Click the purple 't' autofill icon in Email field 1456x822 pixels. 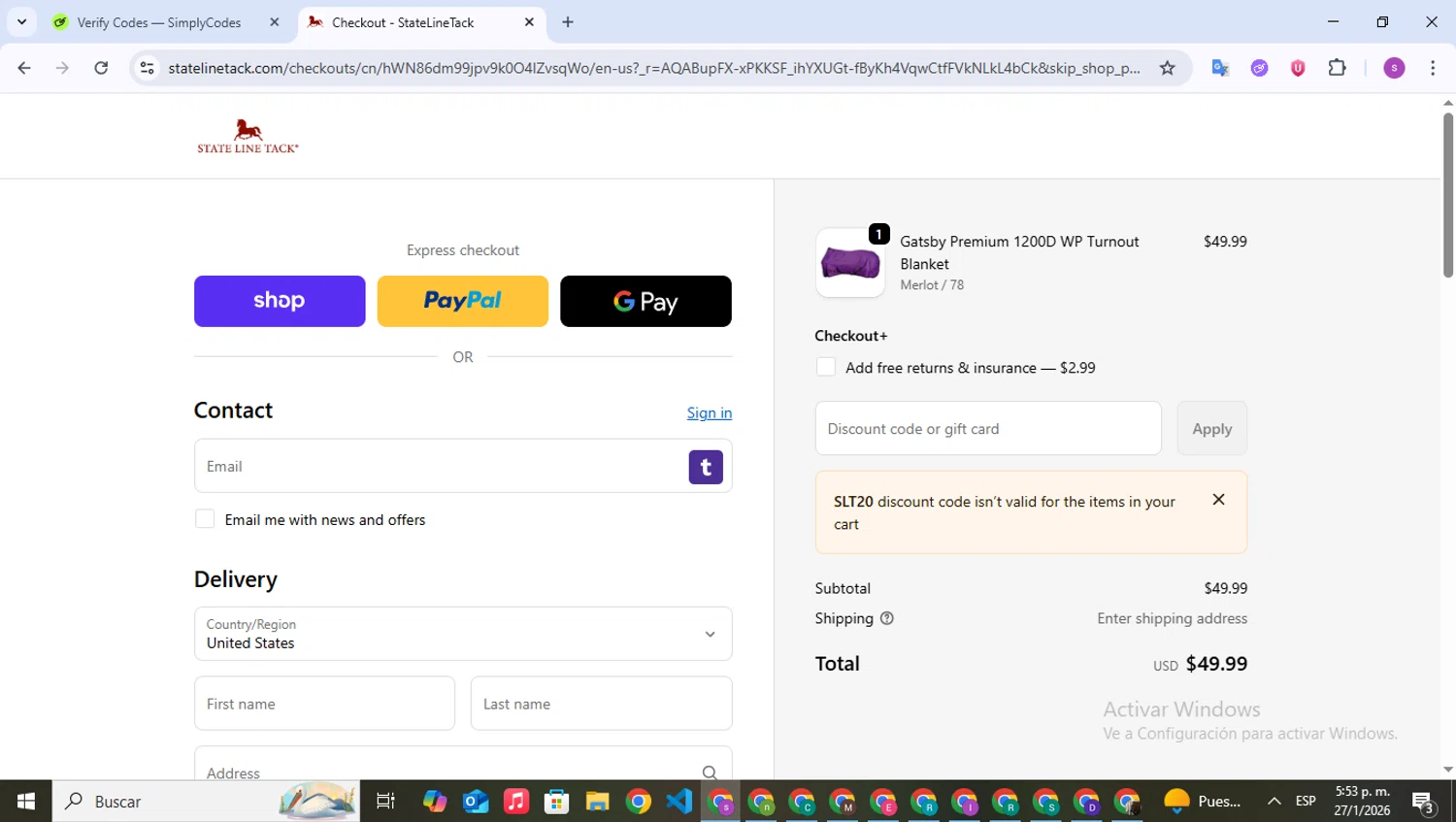pos(706,467)
